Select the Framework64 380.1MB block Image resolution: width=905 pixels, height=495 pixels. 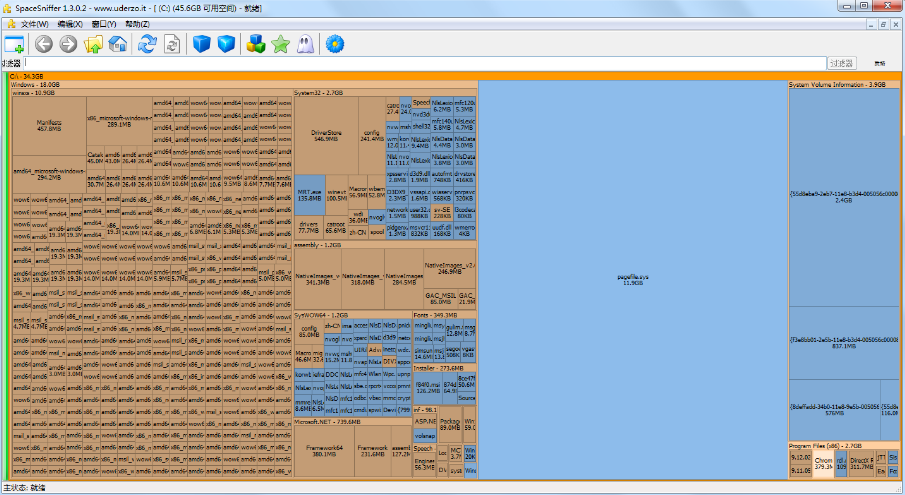pos(324,451)
